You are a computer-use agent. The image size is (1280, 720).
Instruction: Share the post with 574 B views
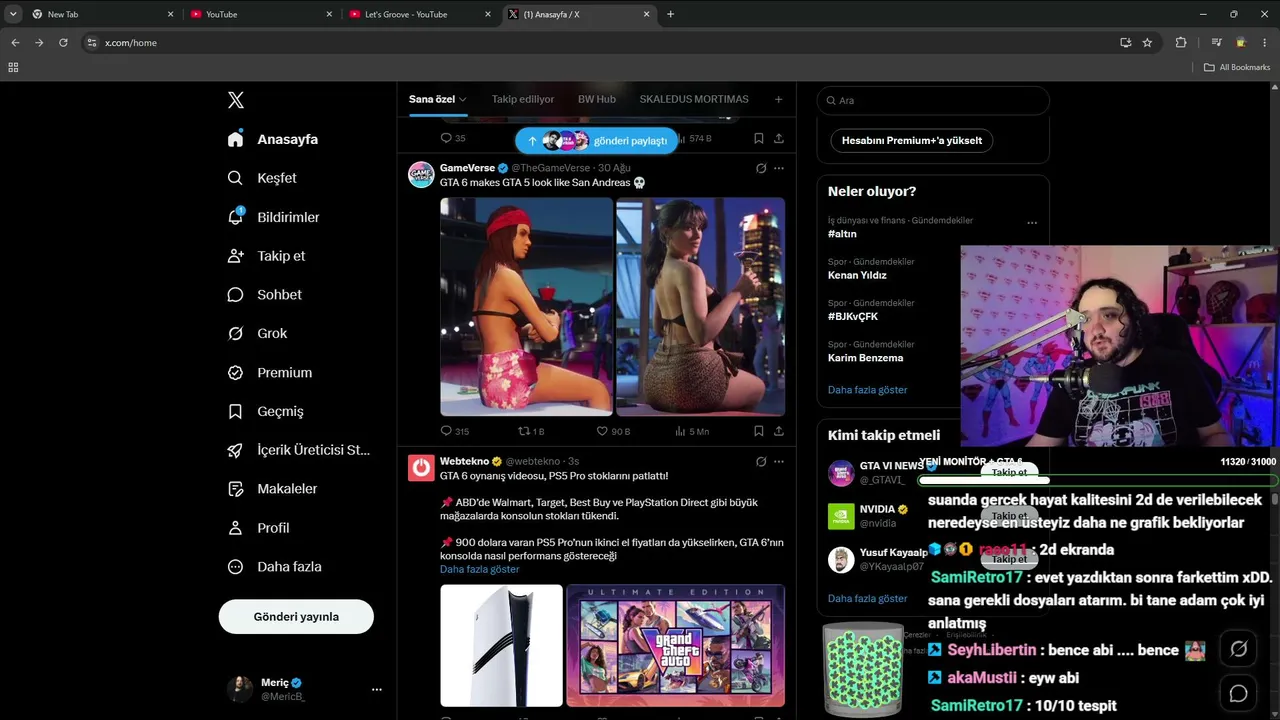(x=779, y=138)
